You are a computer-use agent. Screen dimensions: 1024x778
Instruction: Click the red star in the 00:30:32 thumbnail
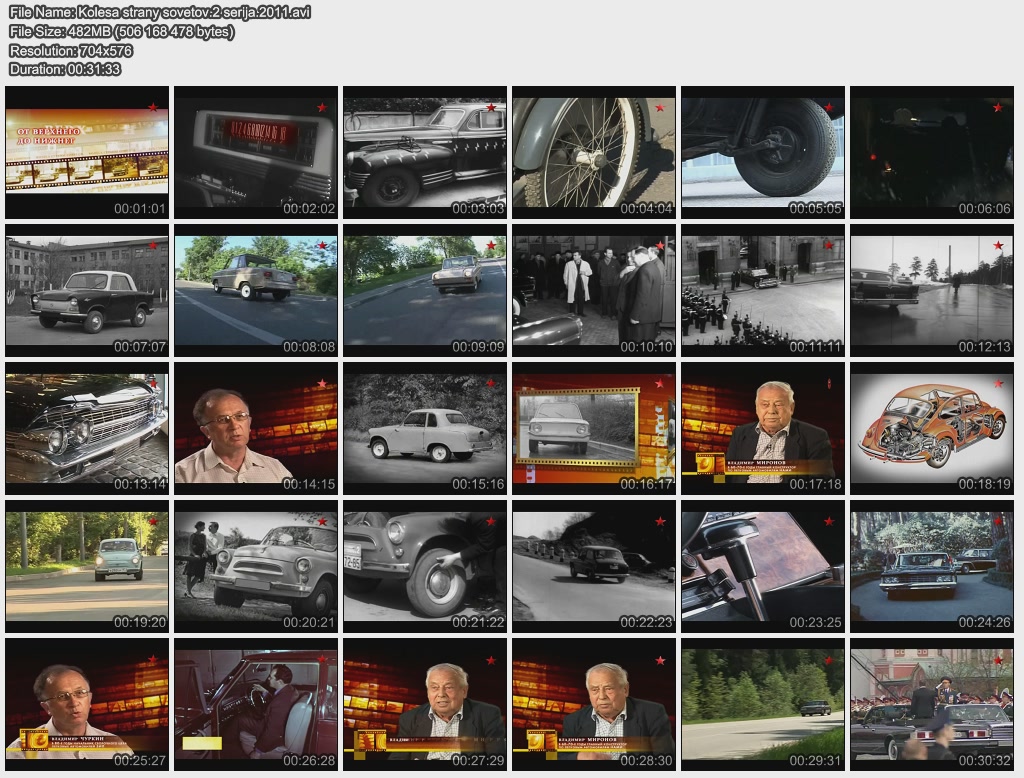click(x=998, y=660)
